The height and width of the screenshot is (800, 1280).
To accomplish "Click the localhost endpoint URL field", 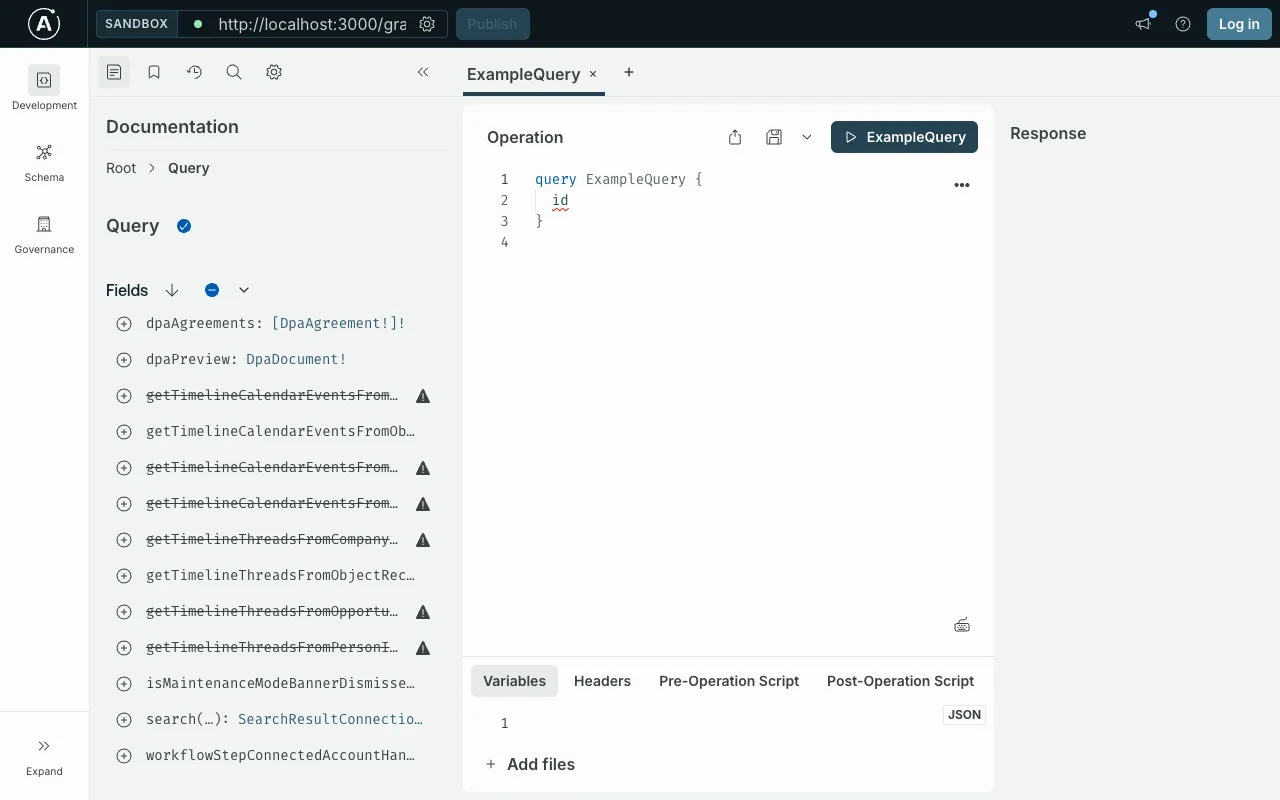I will (x=311, y=24).
